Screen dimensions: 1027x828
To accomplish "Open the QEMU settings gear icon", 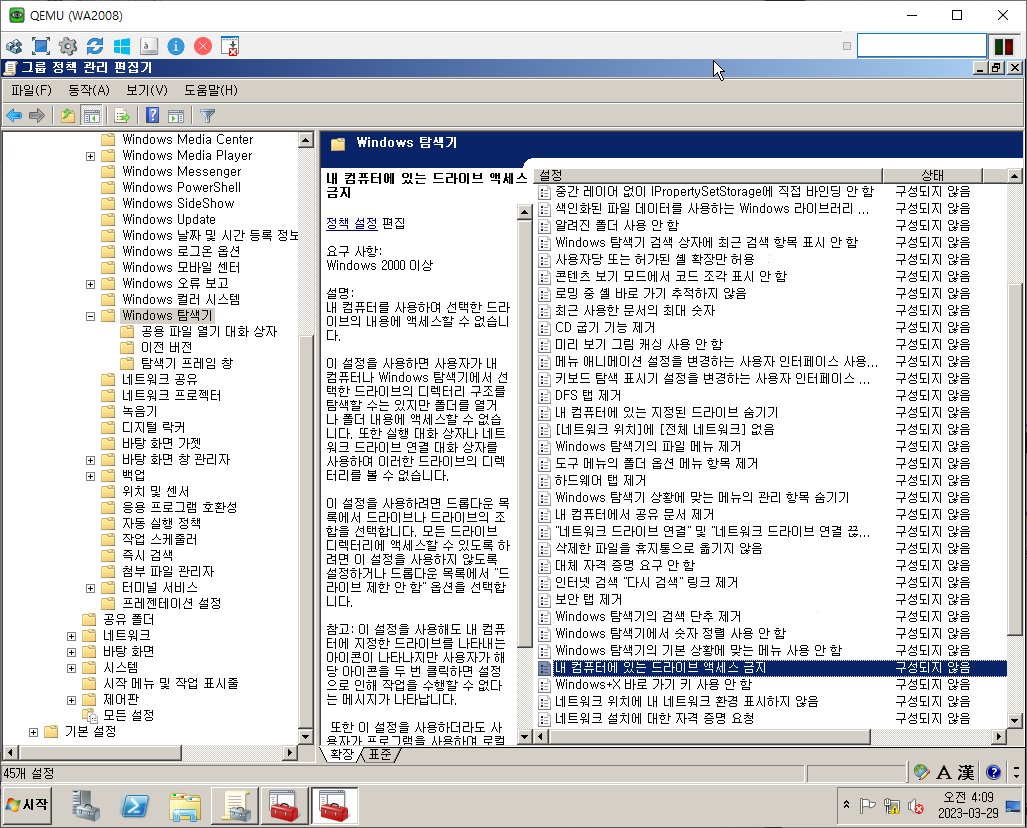I will click(67, 46).
